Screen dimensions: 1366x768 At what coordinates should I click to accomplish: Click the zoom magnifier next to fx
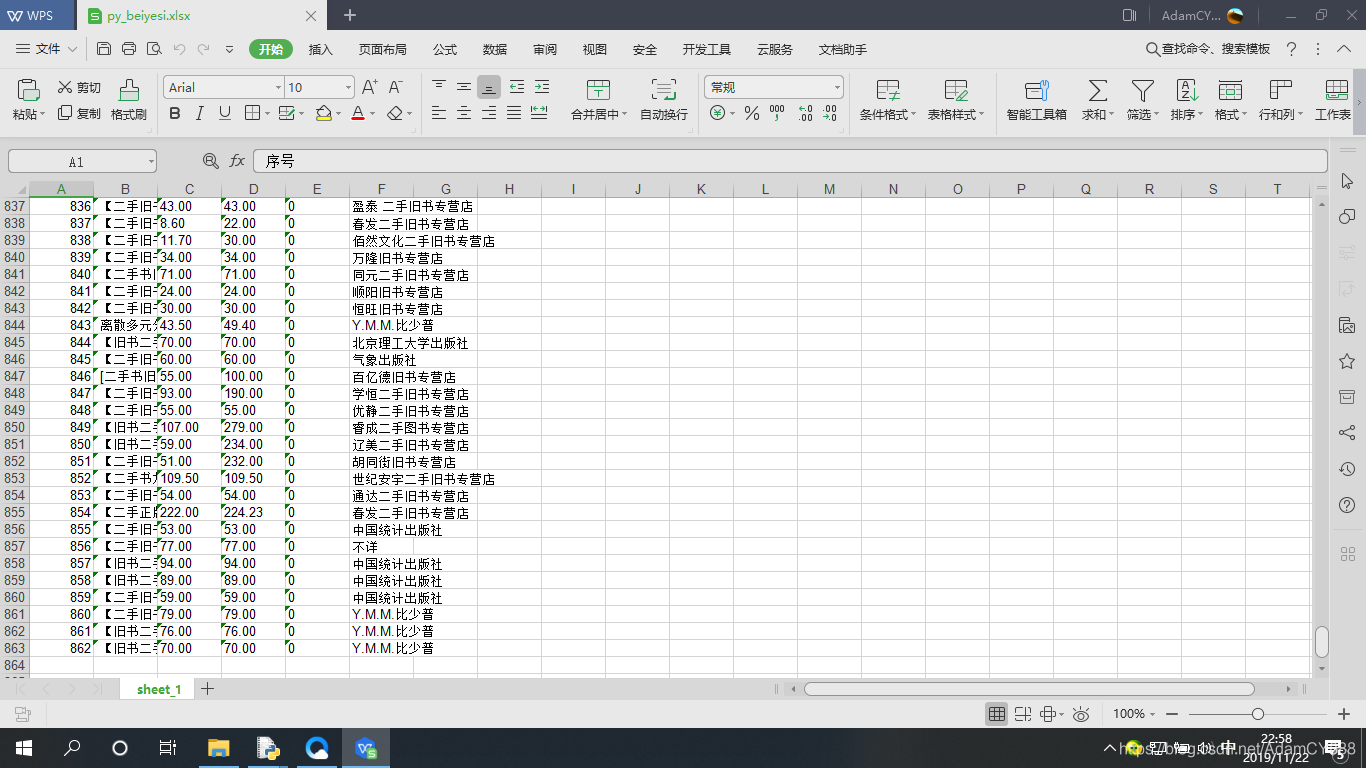[x=210, y=161]
